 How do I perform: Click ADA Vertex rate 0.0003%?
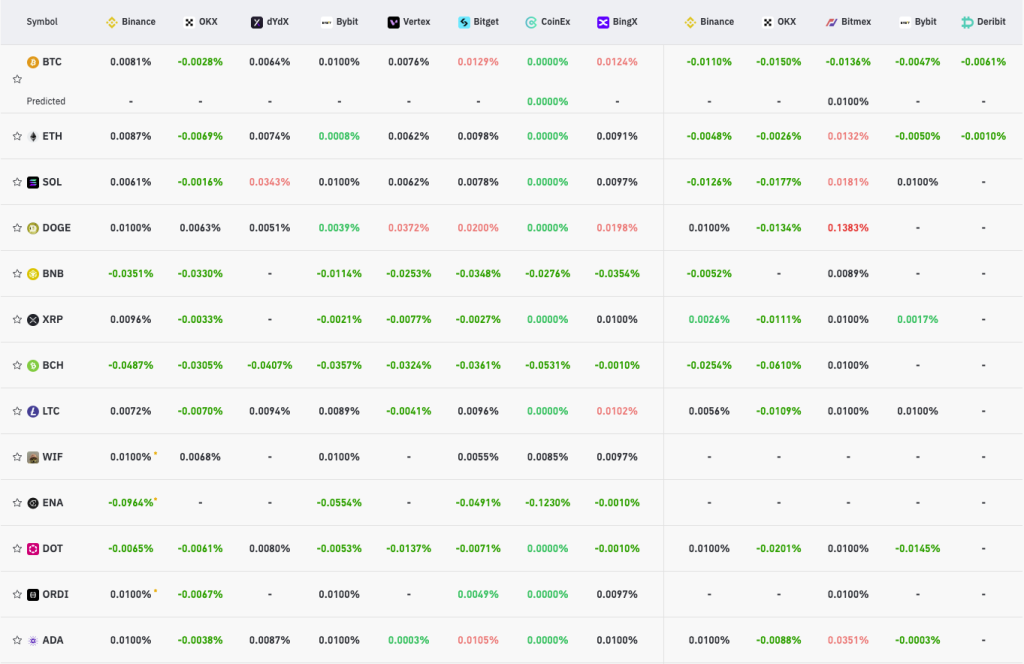(408, 640)
